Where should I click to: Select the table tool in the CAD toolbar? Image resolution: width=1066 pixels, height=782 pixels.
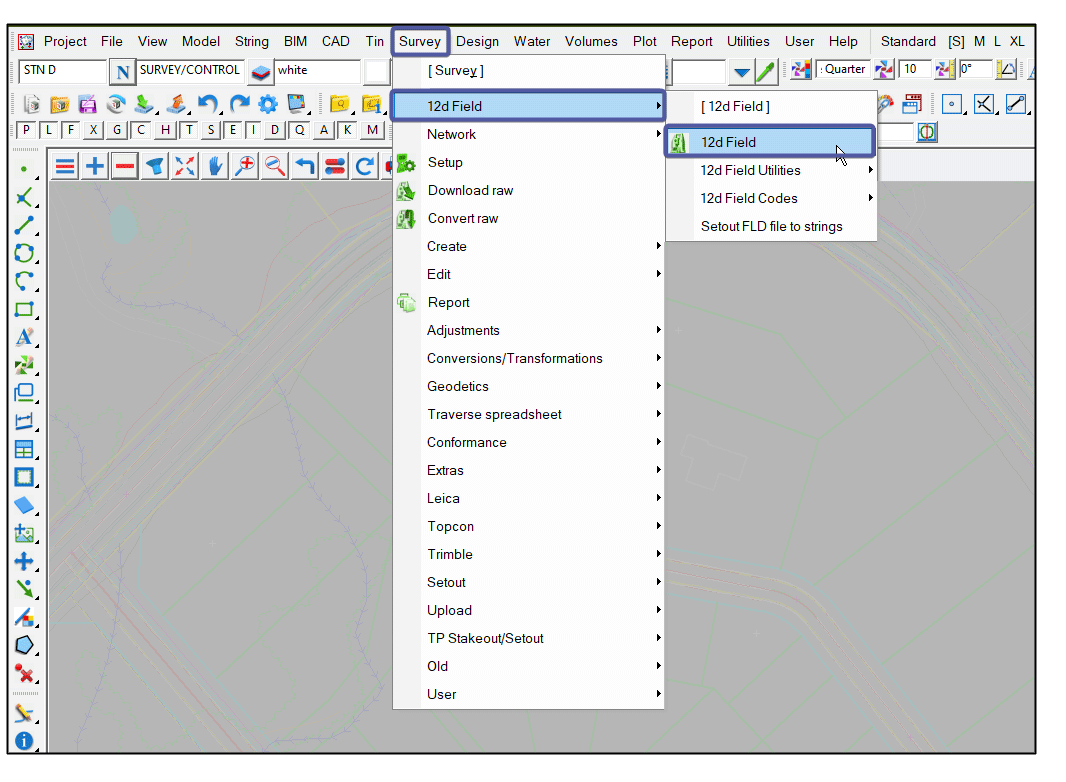pyautogui.click(x=24, y=449)
